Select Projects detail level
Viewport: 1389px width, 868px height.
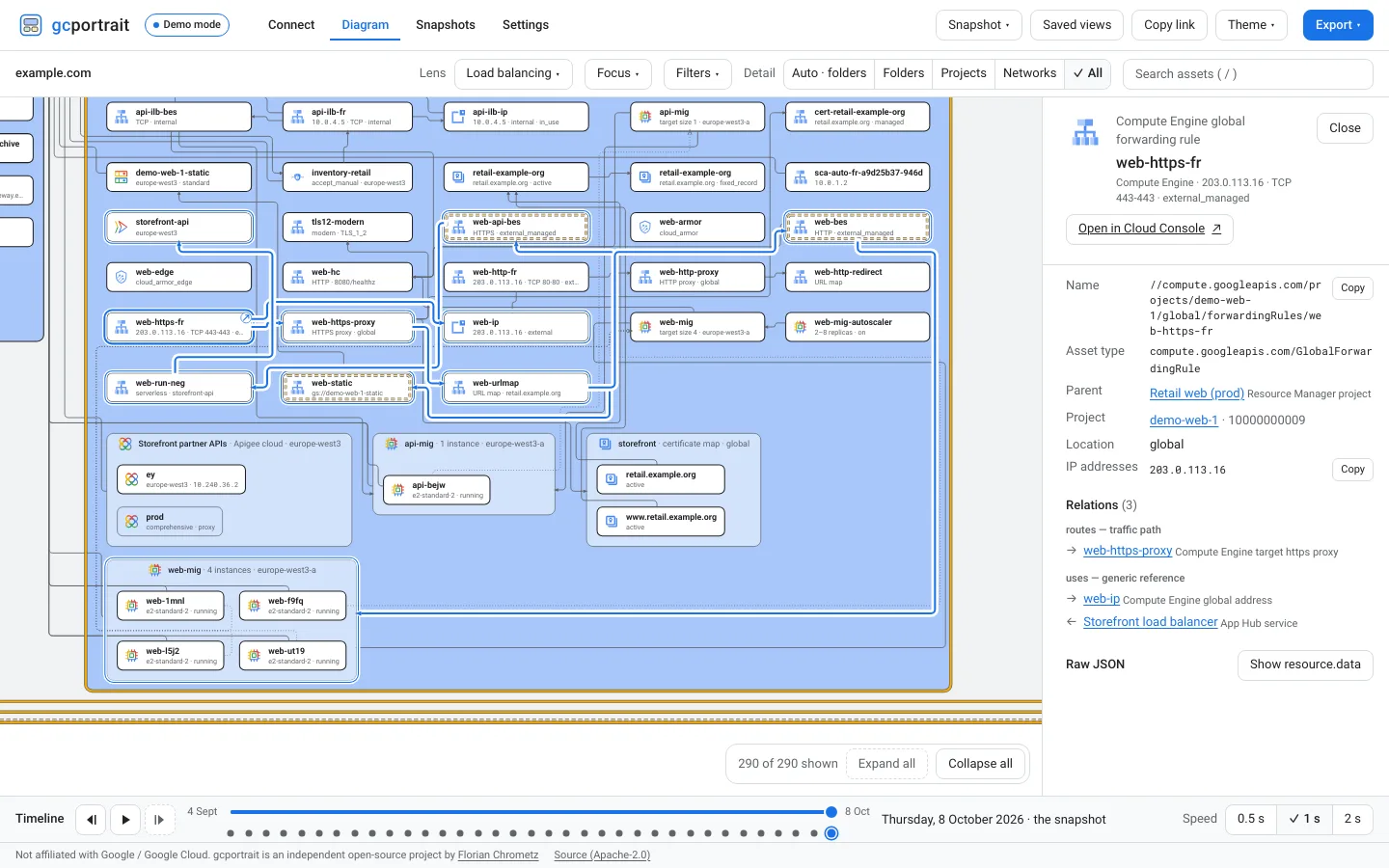[x=964, y=73]
